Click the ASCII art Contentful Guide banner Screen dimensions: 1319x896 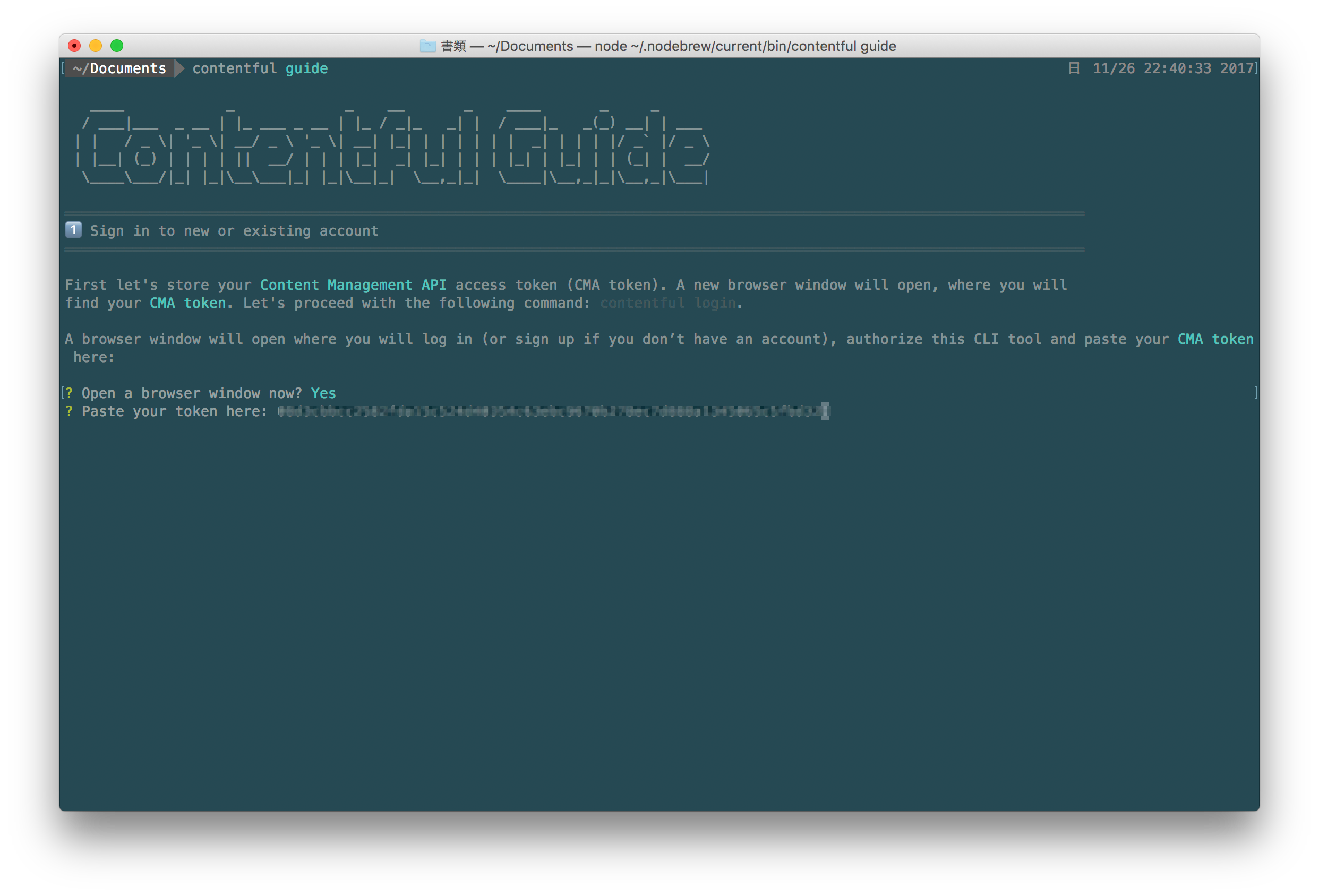click(392, 146)
